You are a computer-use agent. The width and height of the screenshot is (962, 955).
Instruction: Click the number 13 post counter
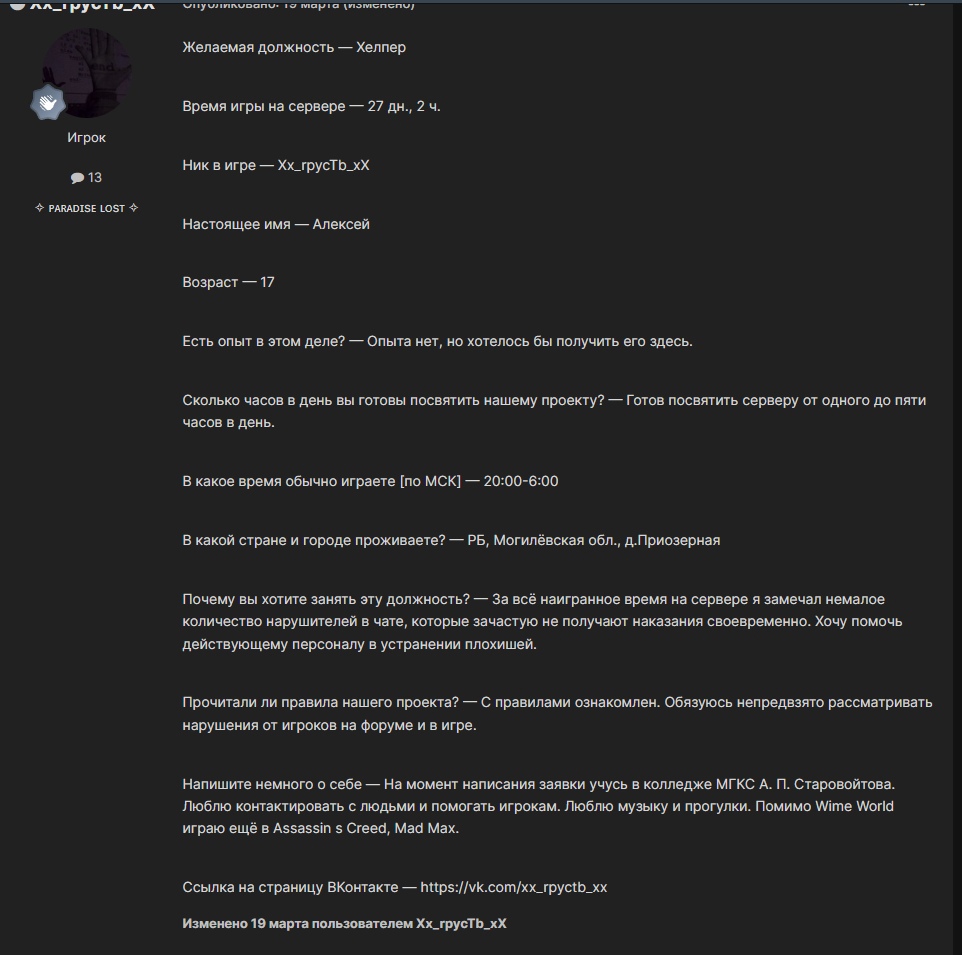tap(94, 177)
